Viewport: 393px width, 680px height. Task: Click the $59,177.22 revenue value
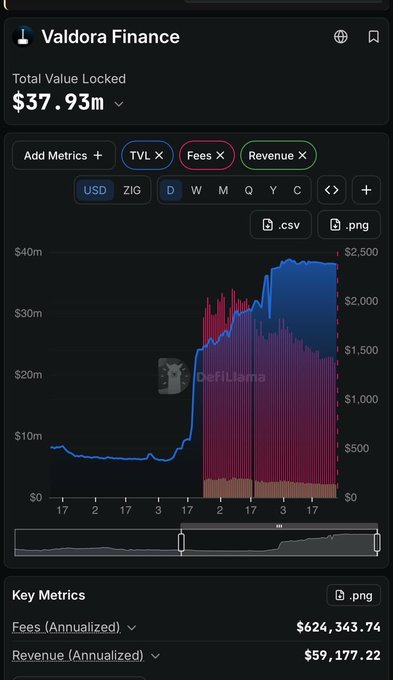click(343, 655)
